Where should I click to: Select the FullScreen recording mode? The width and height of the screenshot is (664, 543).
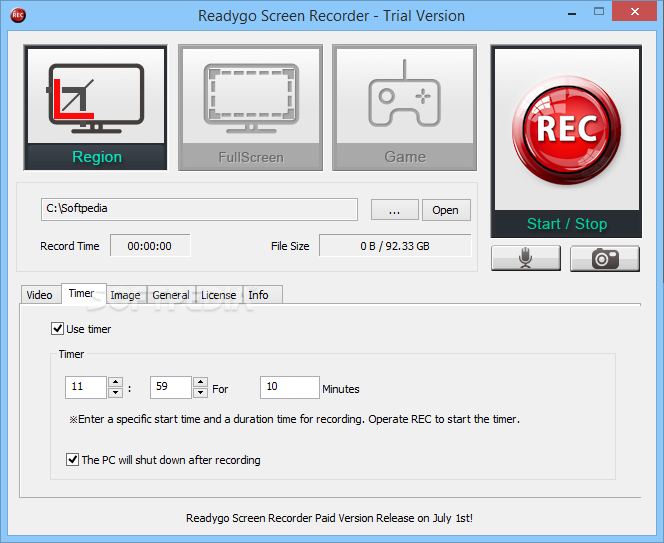pos(250,108)
